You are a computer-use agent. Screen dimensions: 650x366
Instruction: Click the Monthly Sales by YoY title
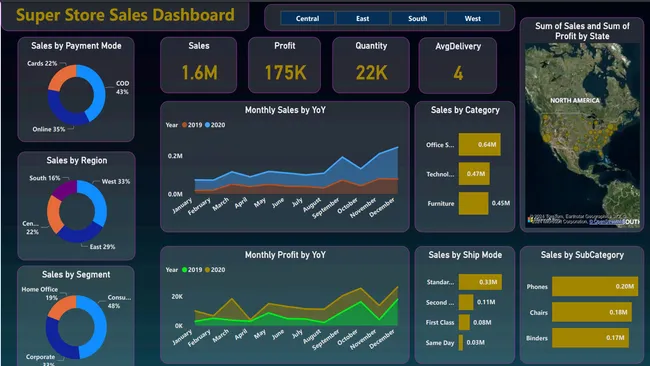pos(285,110)
